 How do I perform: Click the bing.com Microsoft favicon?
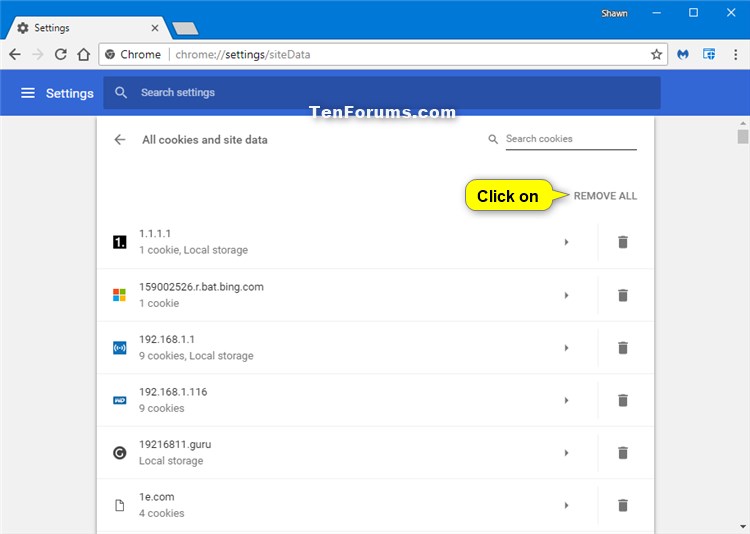click(120, 295)
